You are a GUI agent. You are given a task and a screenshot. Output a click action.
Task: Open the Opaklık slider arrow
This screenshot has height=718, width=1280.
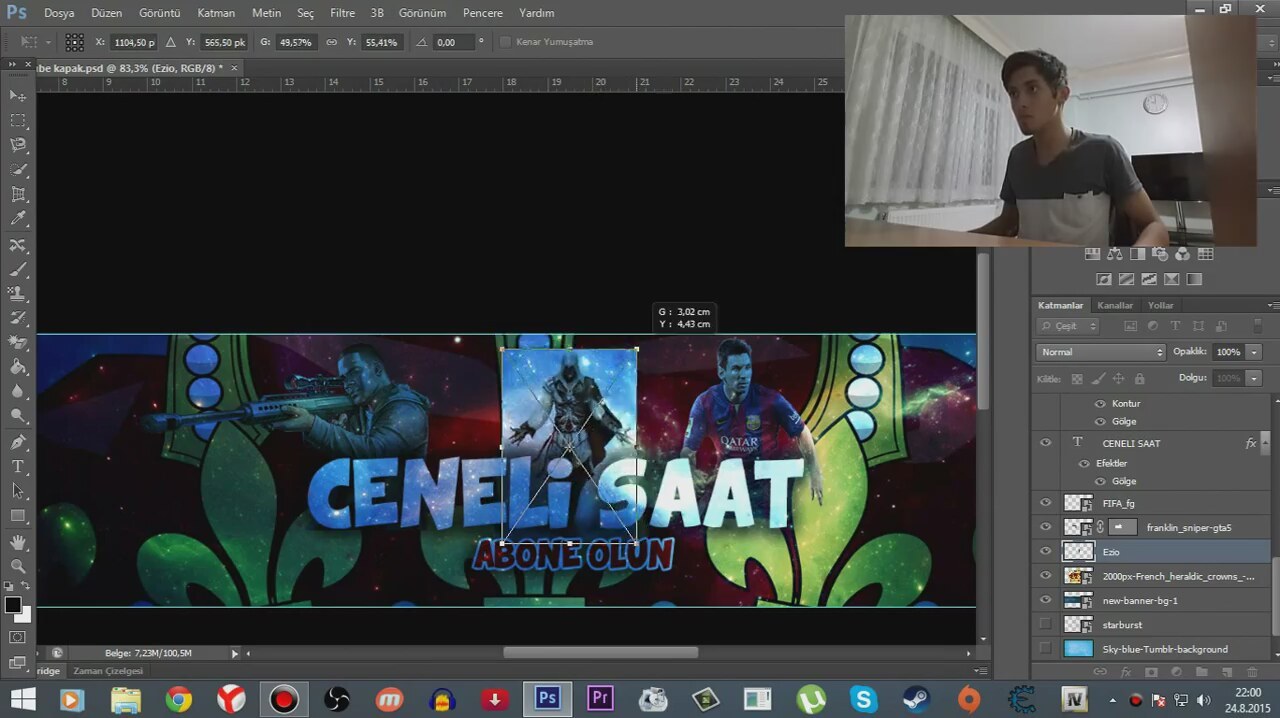[x=1254, y=352]
